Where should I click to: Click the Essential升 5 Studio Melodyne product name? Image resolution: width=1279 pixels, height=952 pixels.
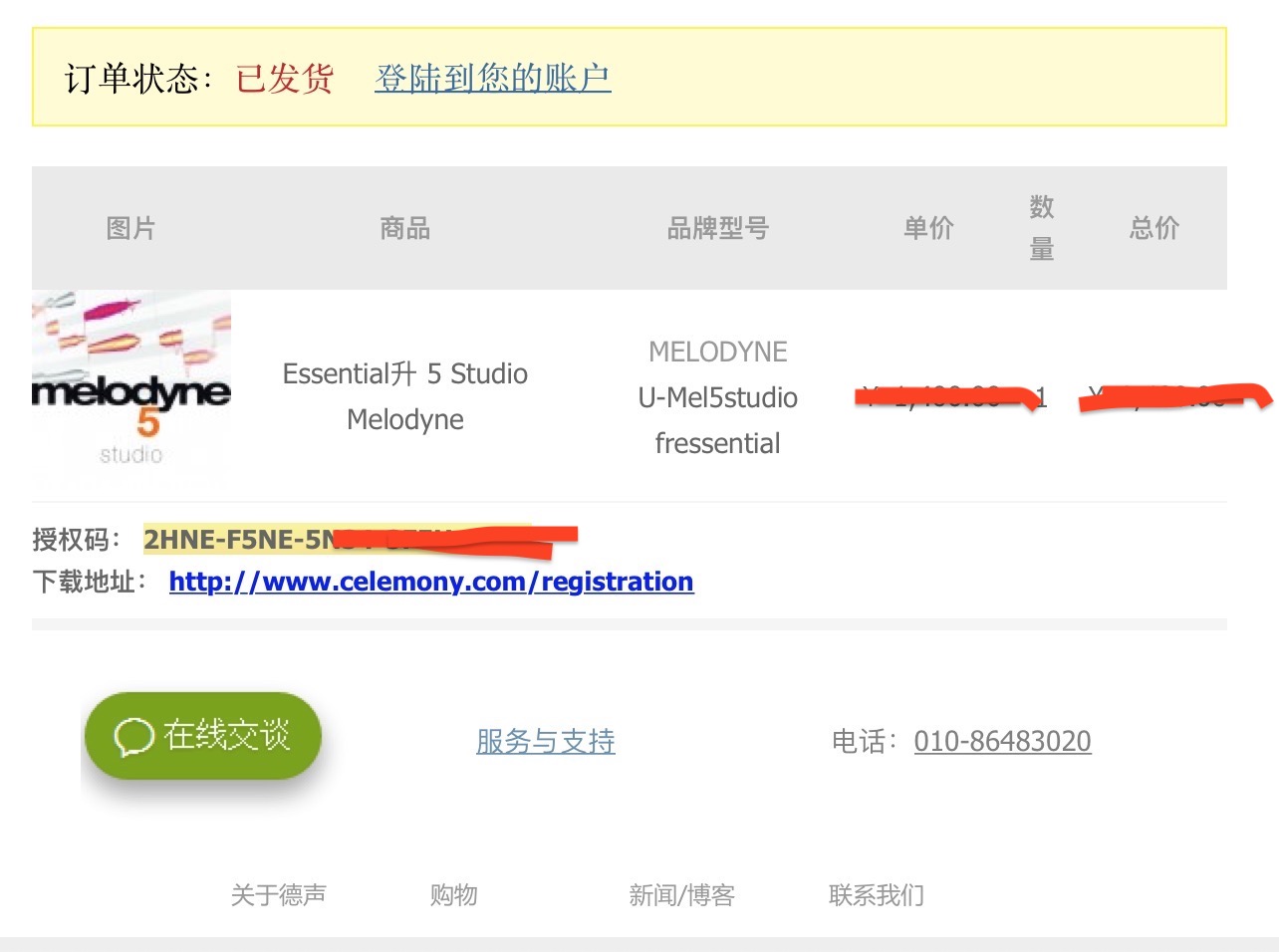[x=405, y=396]
